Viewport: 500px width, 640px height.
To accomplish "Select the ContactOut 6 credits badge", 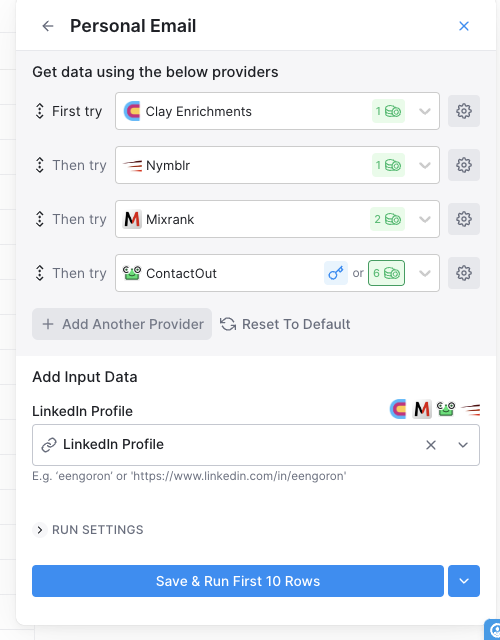I will click(386, 273).
